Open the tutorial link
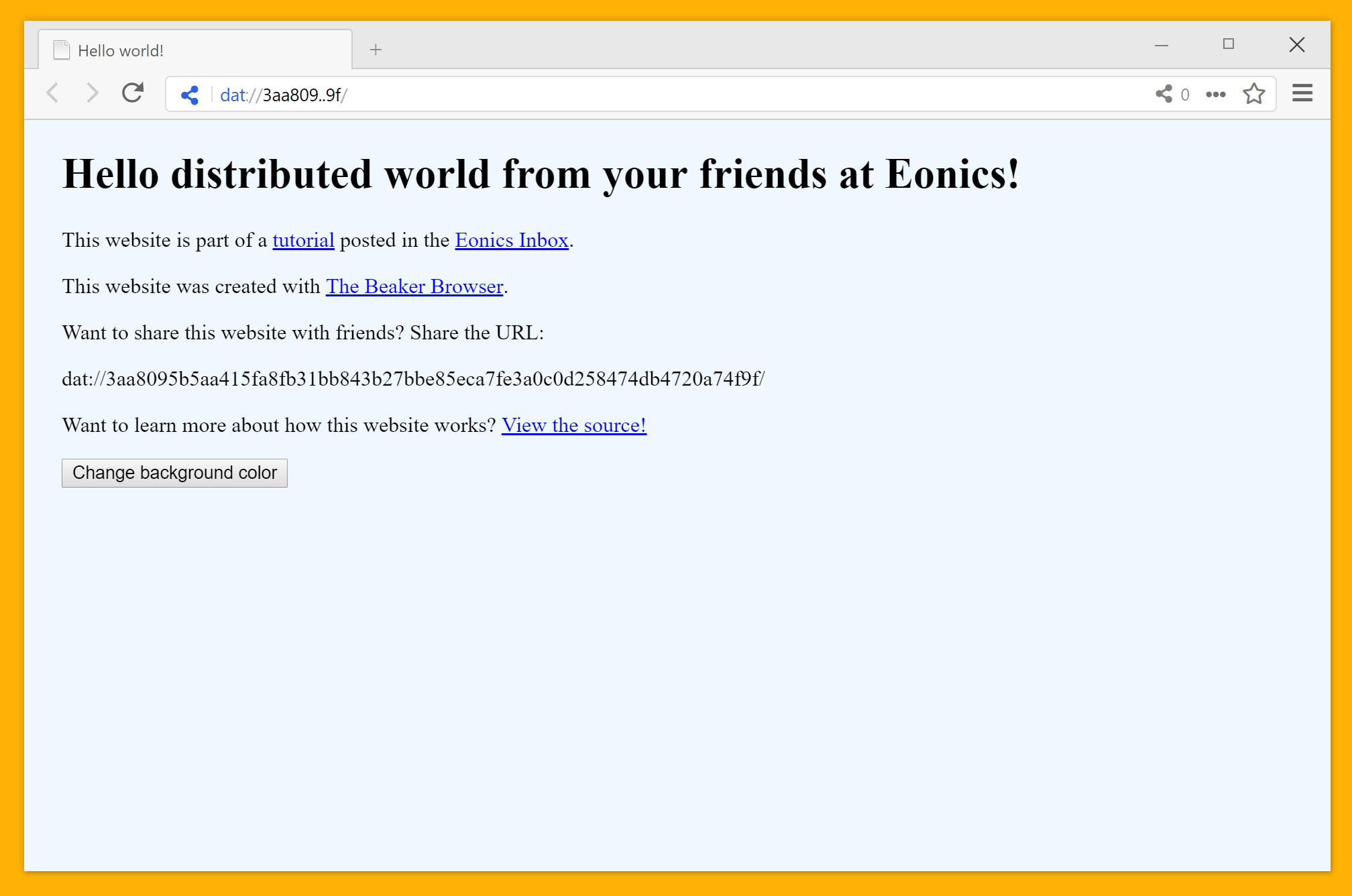The width and height of the screenshot is (1352, 896). point(303,240)
